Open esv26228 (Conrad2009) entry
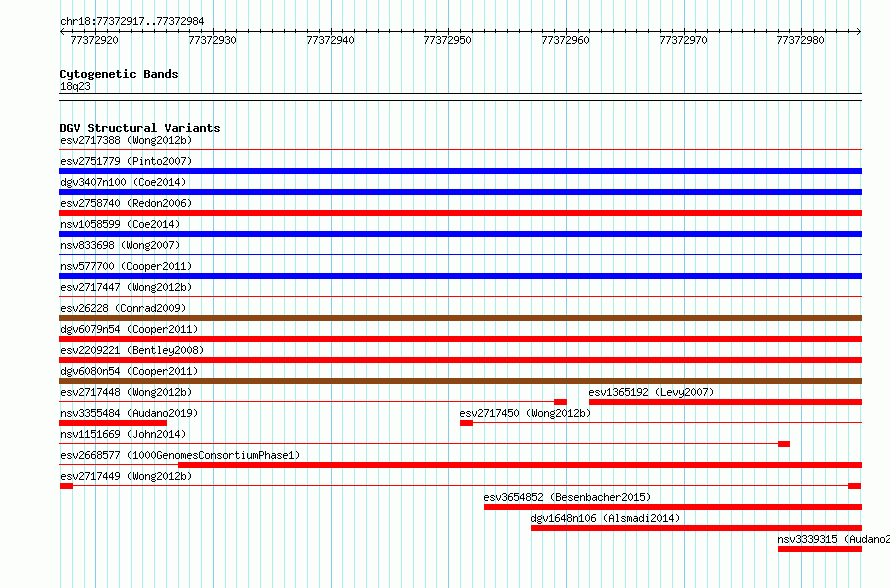890x588 pixels. coord(123,308)
